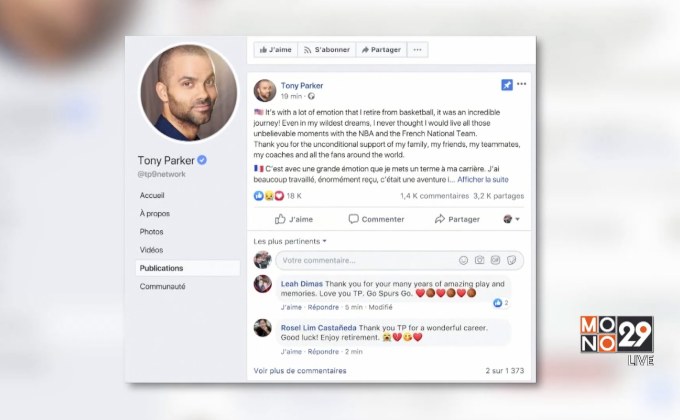This screenshot has height=420, width=680.
Task: Toggle J'aime under the post
Action: point(294,219)
